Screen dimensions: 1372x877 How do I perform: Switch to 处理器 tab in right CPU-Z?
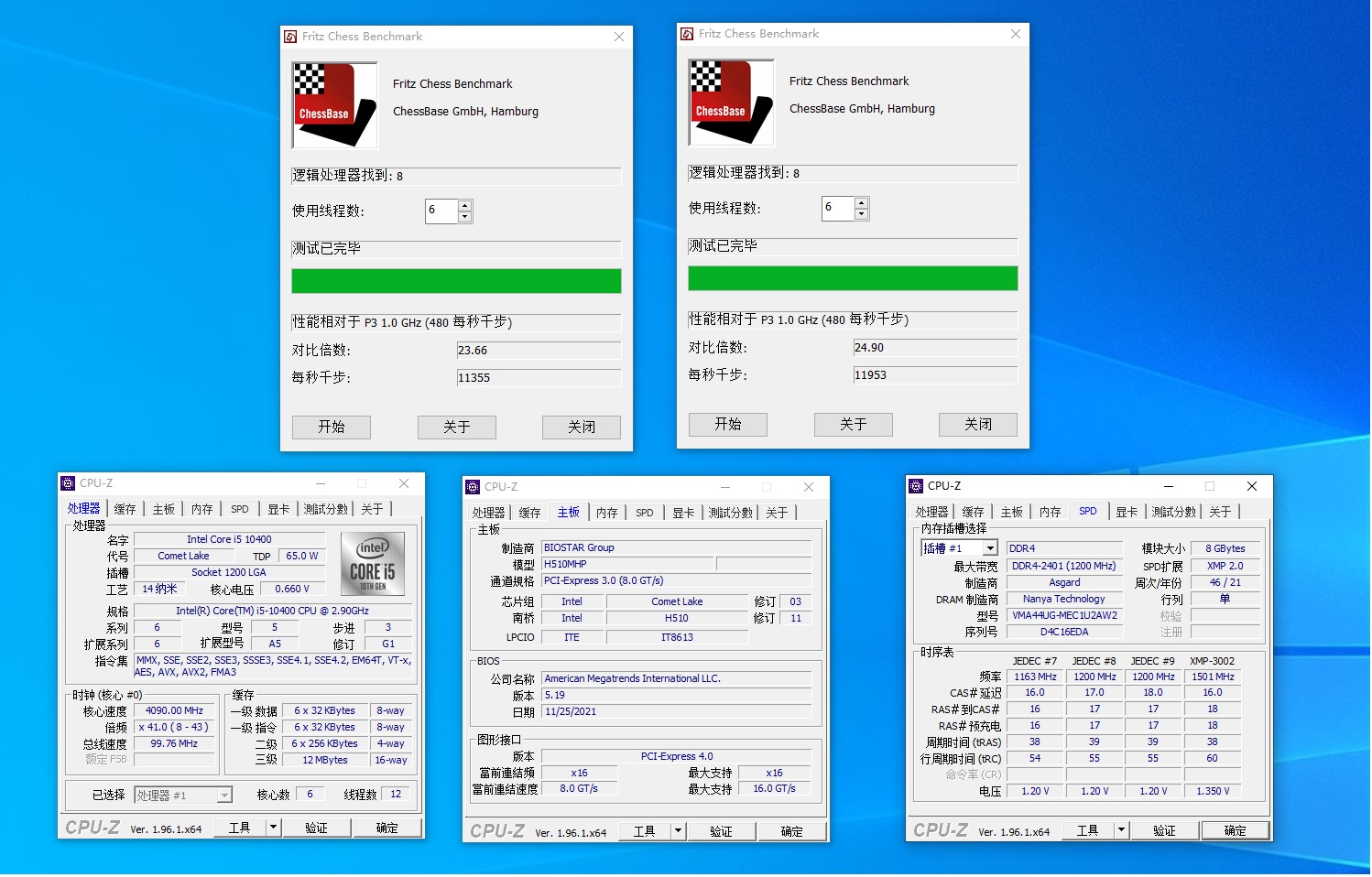click(x=931, y=512)
